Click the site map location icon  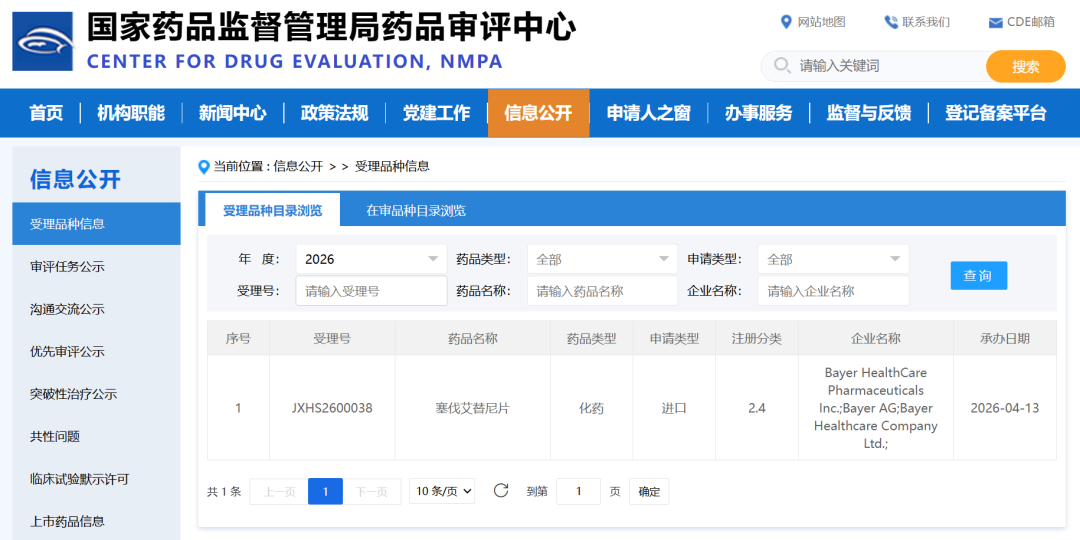point(786,22)
